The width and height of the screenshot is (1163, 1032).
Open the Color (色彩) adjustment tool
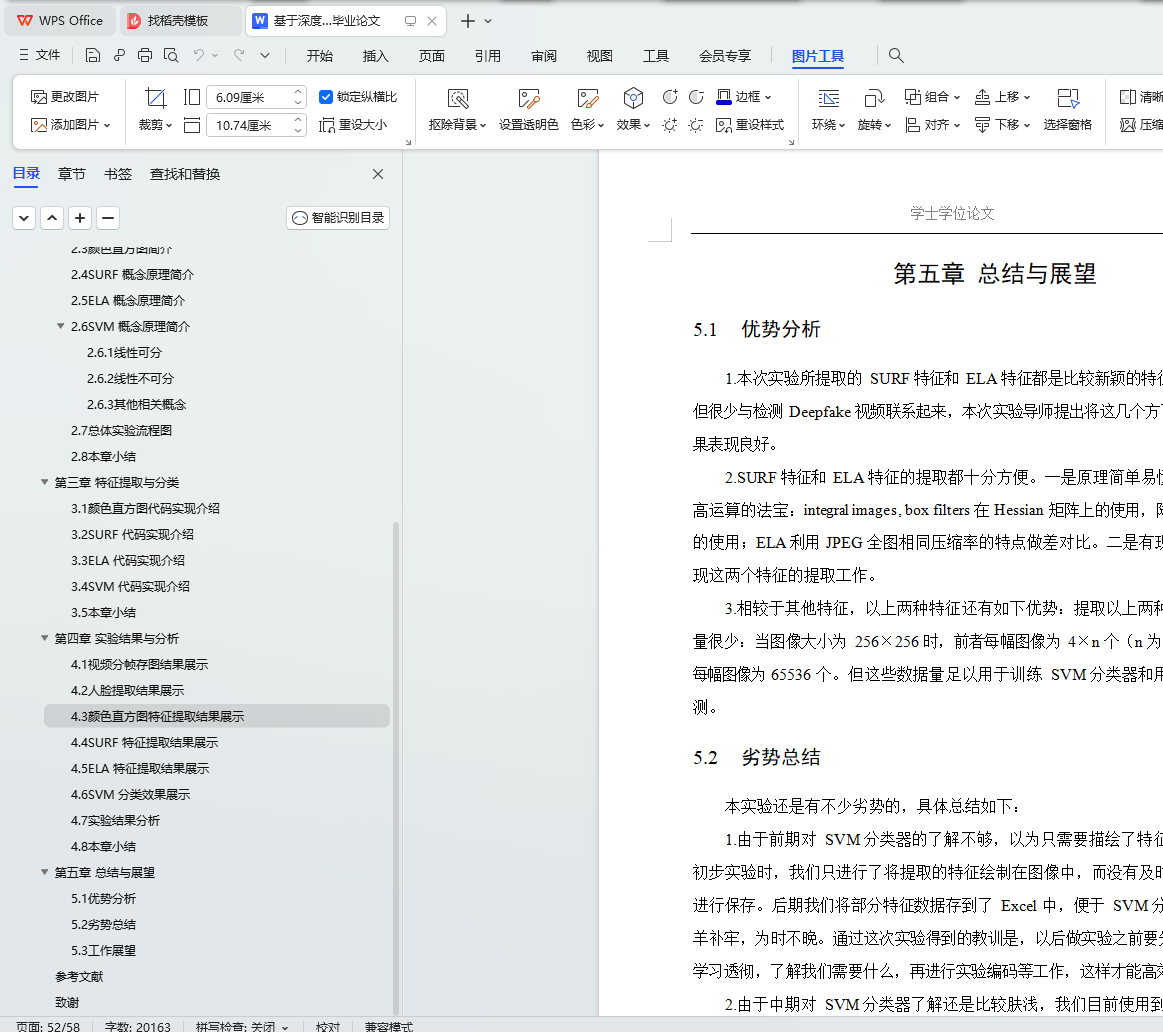(587, 110)
